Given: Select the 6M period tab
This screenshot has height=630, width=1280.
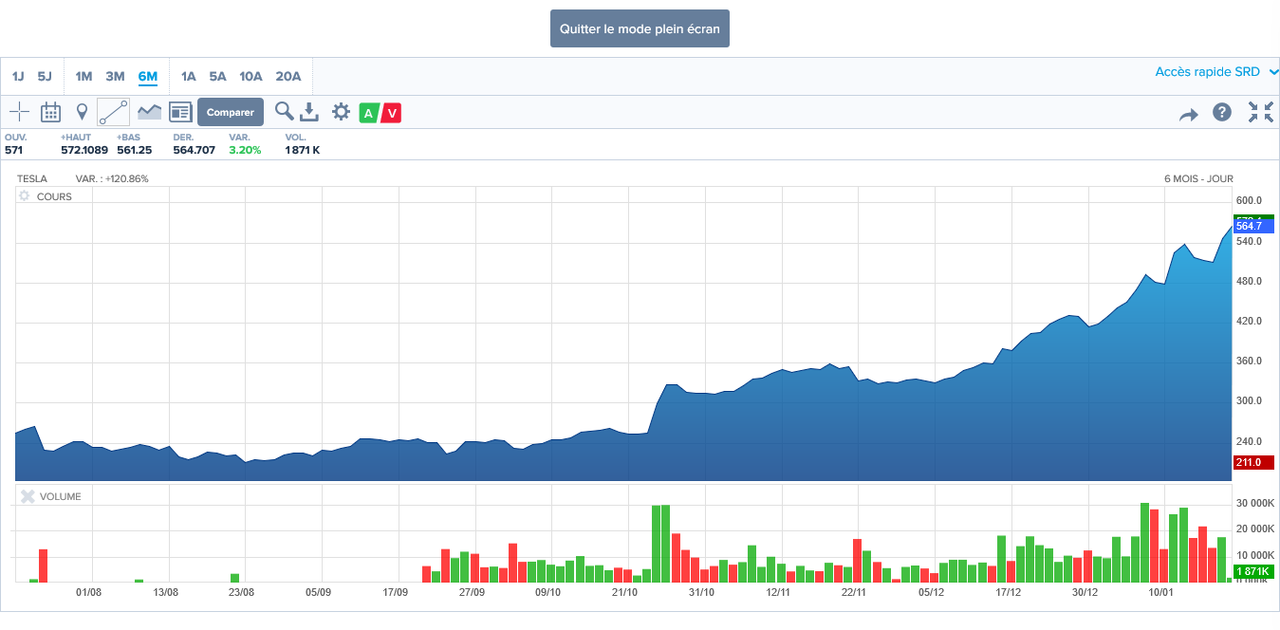Looking at the screenshot, I should (148, 76).
